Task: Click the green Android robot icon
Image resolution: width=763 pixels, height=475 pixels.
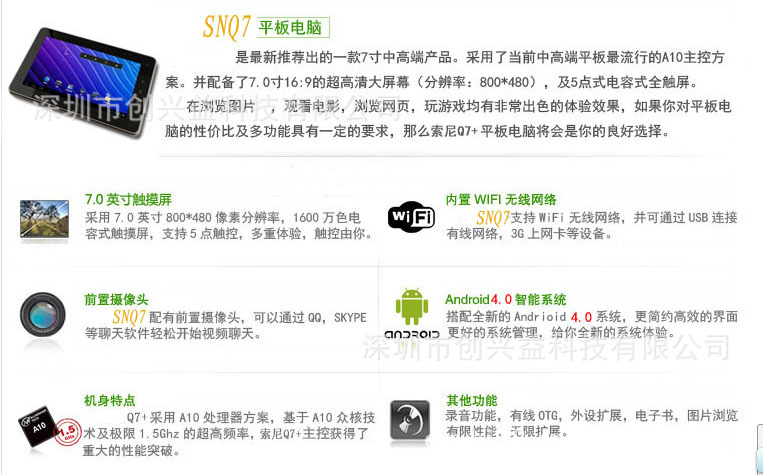Action: (412, 307)
